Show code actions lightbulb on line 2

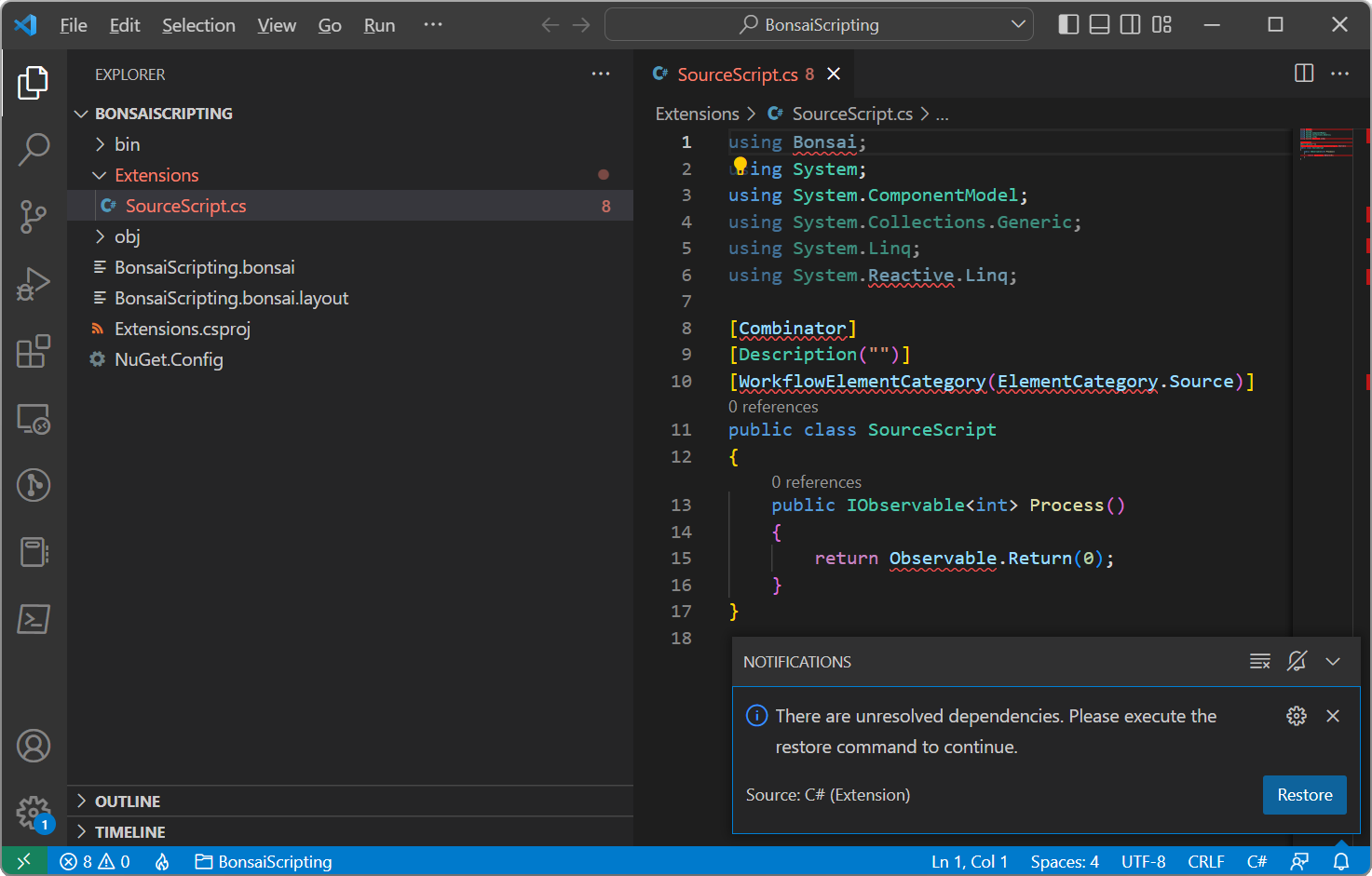[740, 166]
